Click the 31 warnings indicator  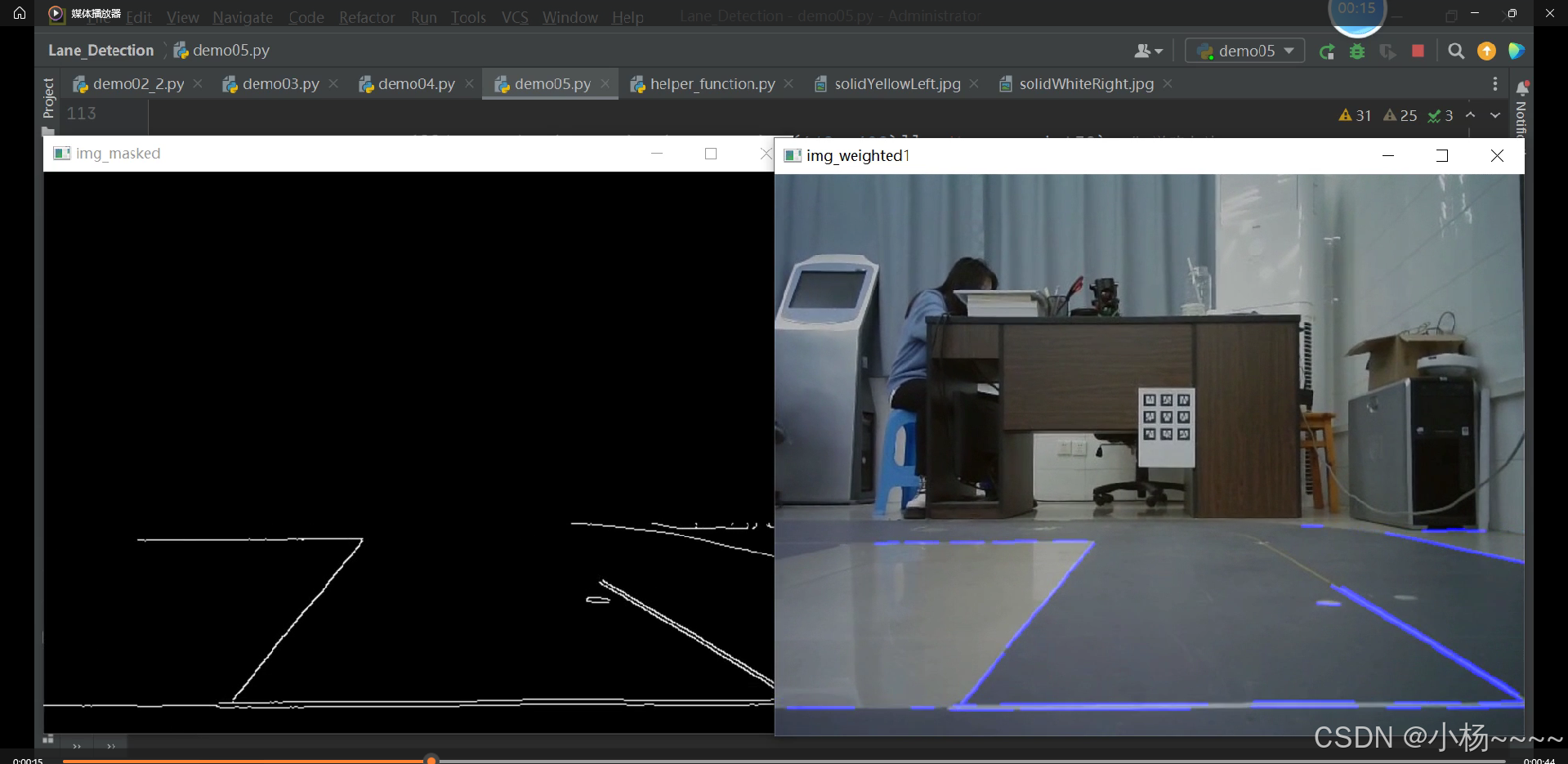pyautogui.click(x=1355, y=116)
